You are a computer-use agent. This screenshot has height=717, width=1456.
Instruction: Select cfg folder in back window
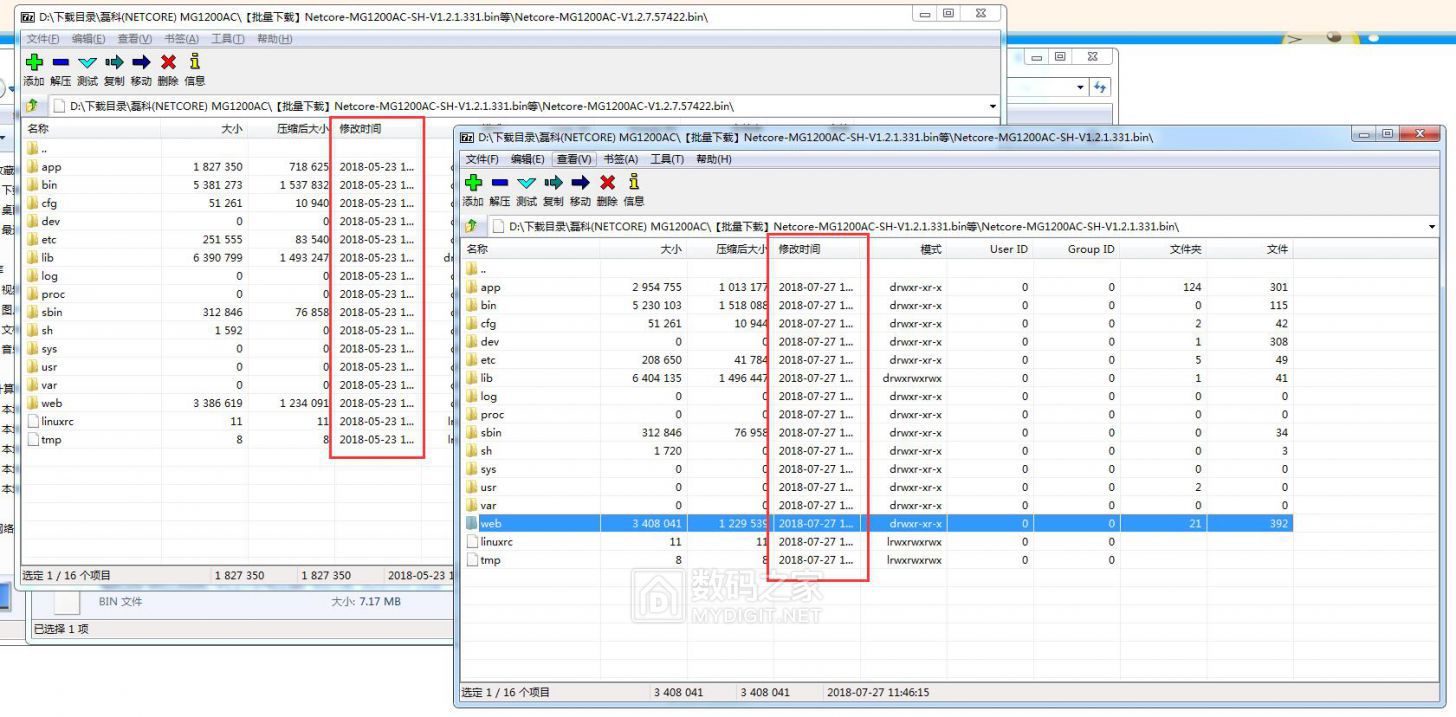49,203
